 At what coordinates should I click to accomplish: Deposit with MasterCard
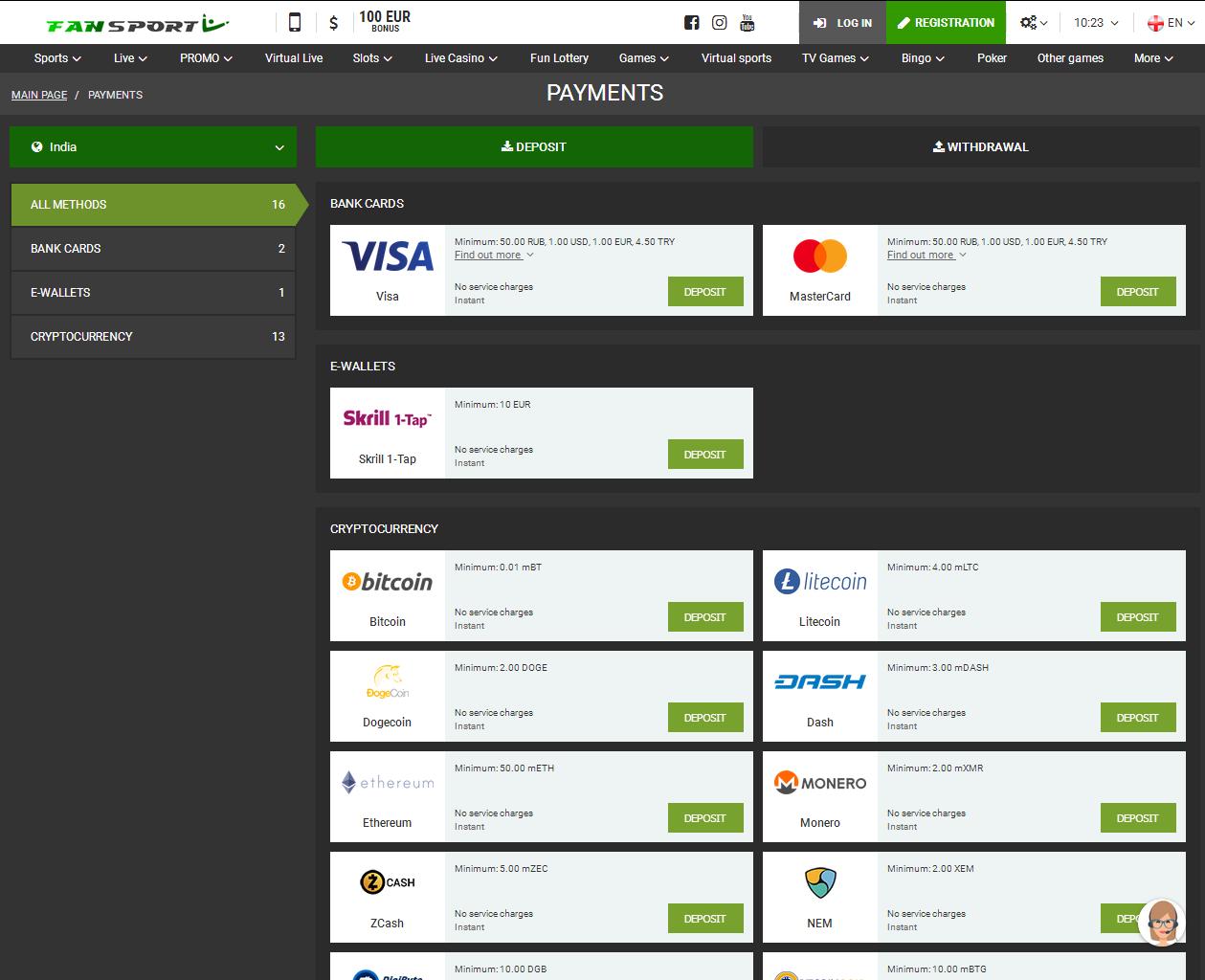(1138, 292)
